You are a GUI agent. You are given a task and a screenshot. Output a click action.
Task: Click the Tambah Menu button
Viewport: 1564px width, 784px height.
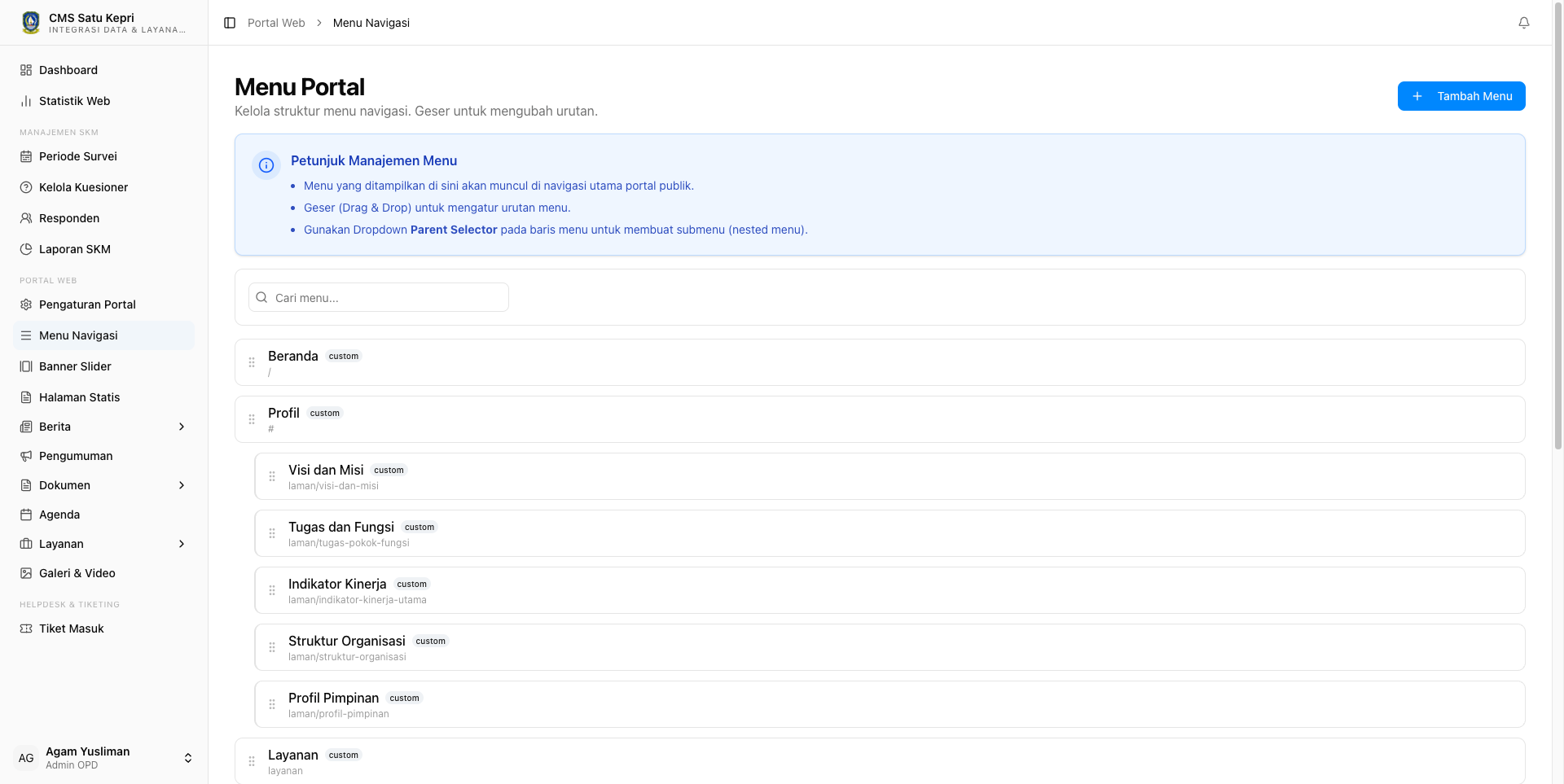pos(1461,96)
